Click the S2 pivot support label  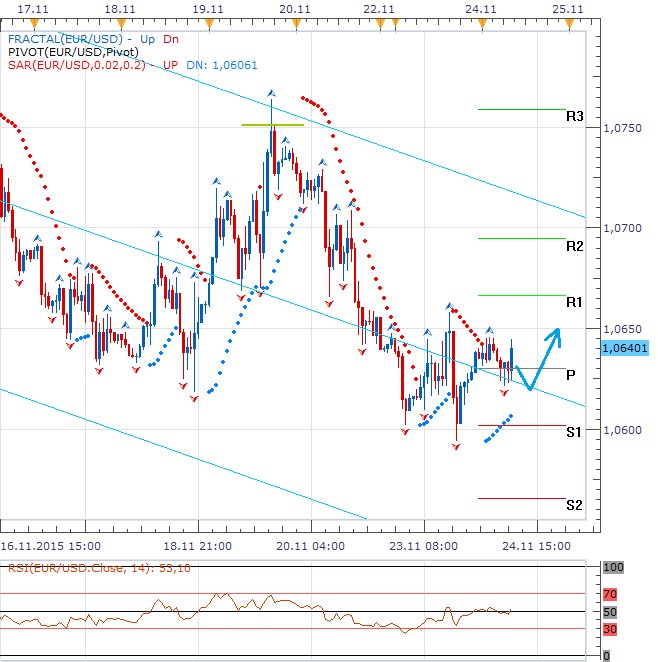click(x=574, y=505)
